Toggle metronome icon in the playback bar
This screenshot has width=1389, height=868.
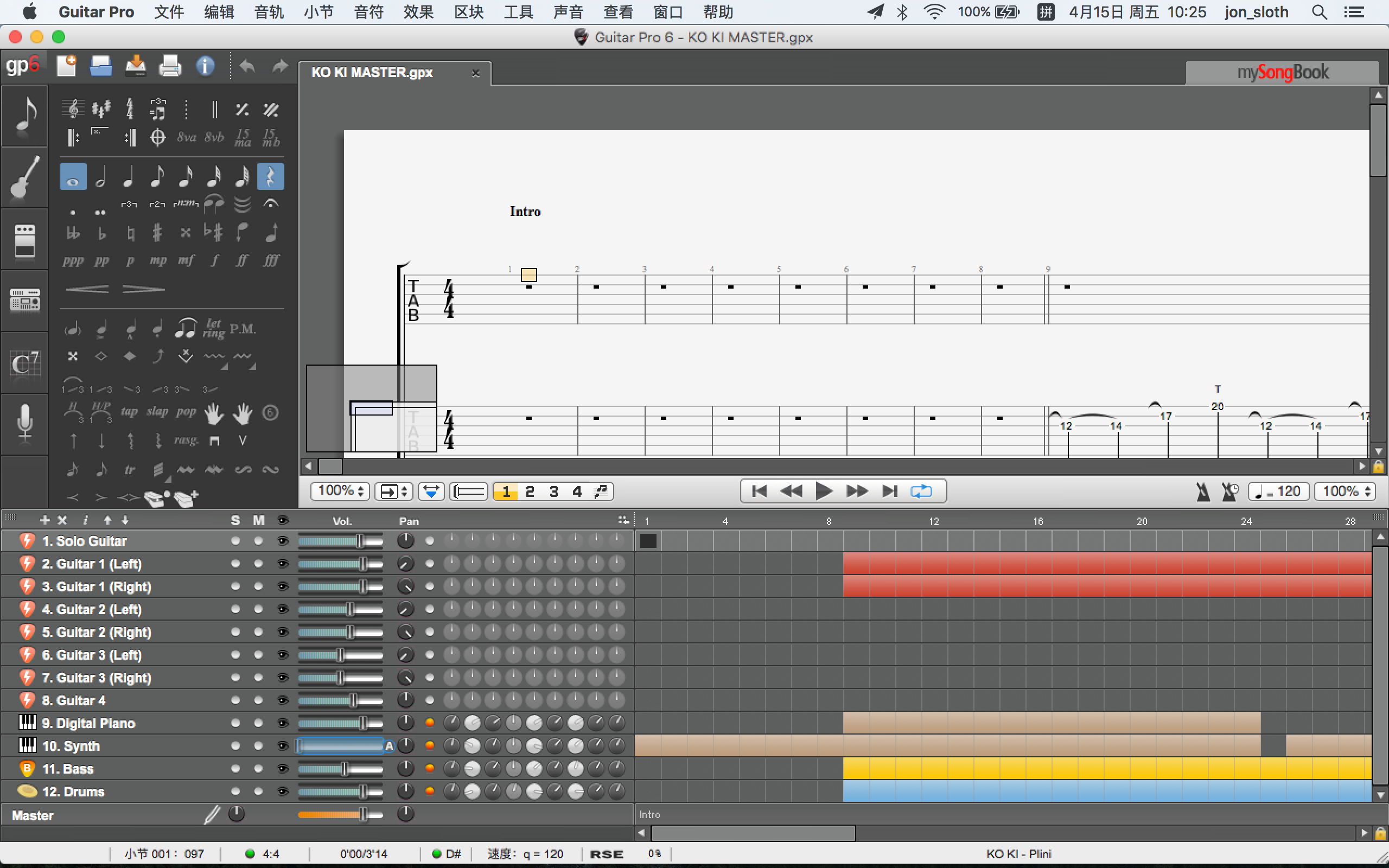1202,492
